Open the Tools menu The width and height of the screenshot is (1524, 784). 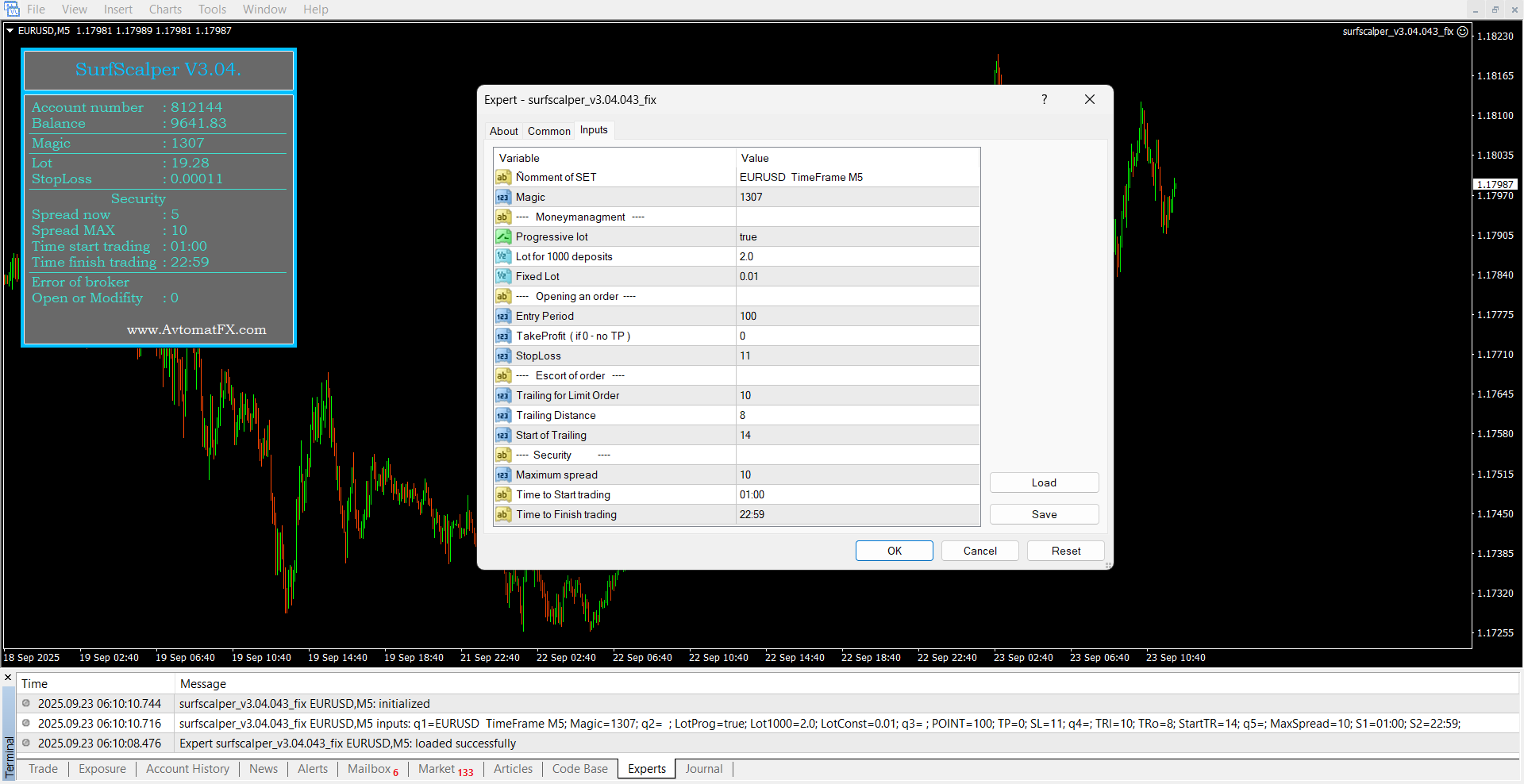(212, 10)
